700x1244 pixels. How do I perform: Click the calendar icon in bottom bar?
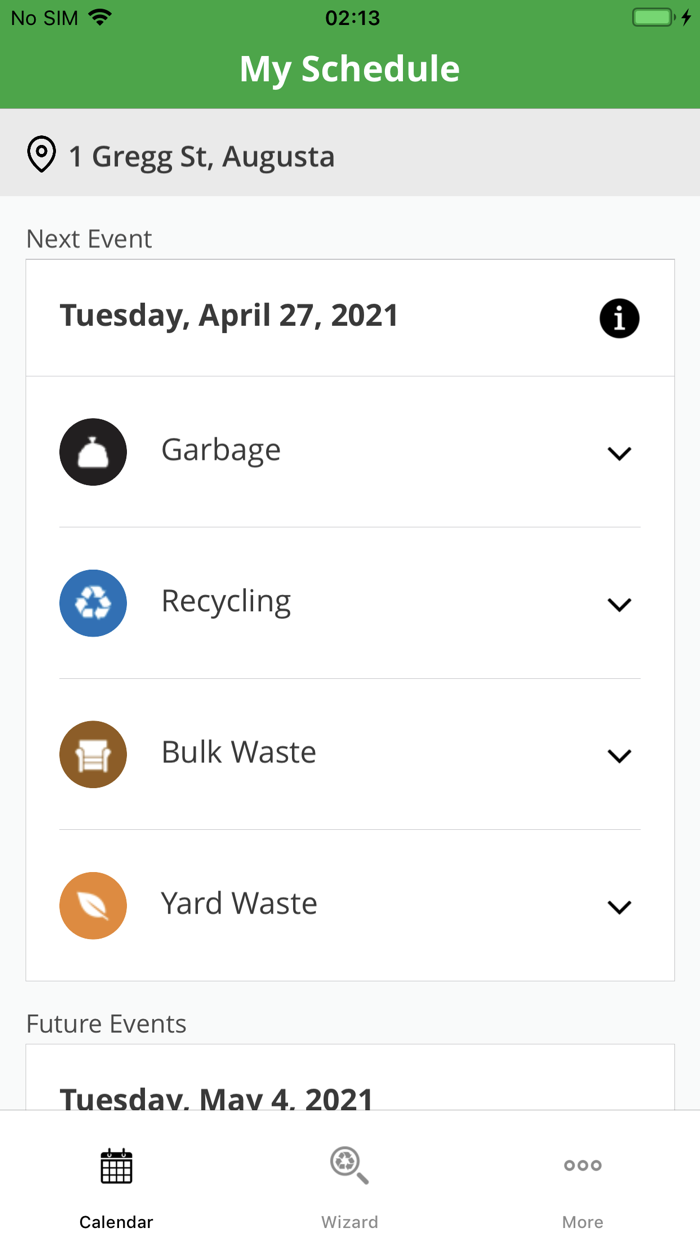116,1165
